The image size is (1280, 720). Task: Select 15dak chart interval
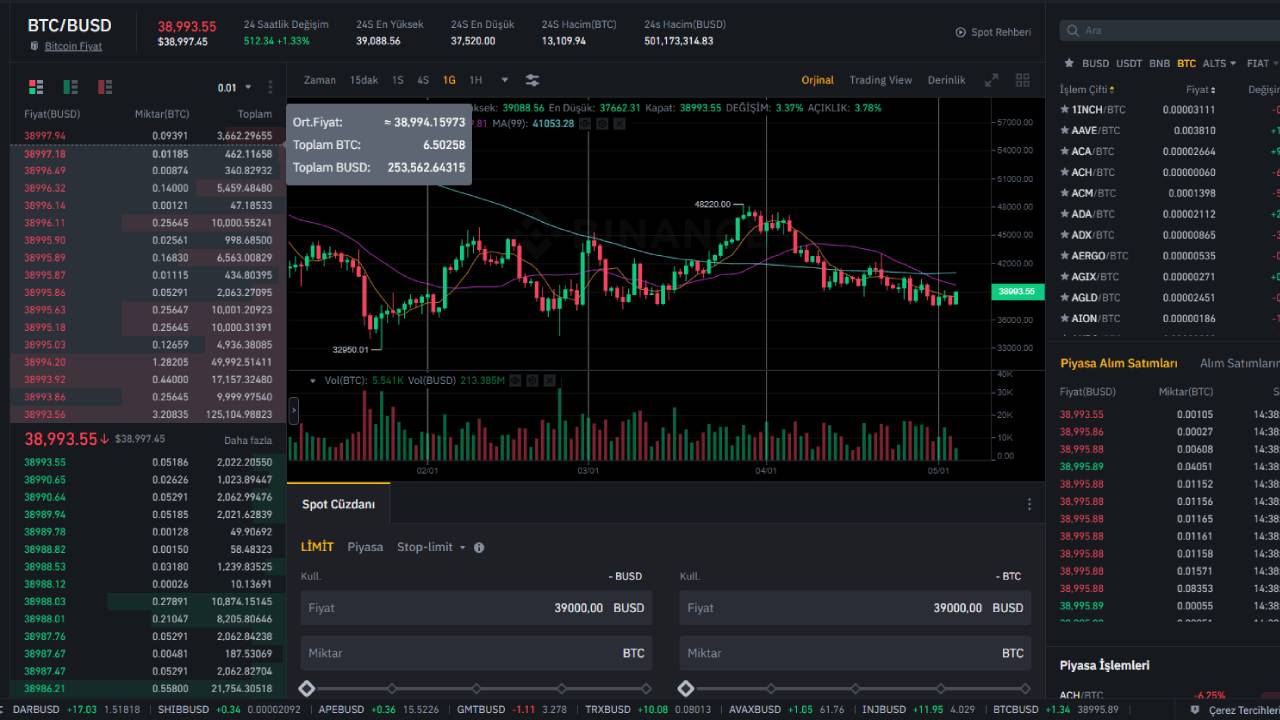coord(364,80)
